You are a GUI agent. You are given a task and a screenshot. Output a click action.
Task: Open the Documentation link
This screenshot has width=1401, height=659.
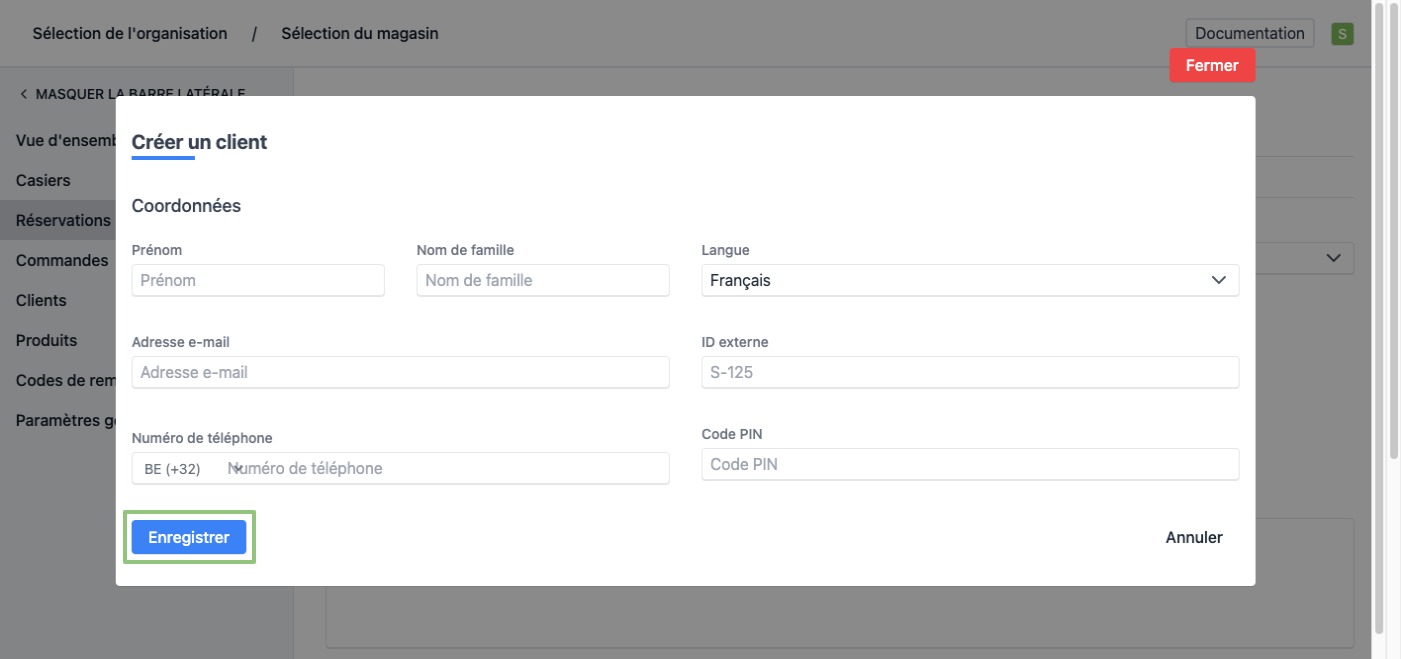[x=1249, y=33]
